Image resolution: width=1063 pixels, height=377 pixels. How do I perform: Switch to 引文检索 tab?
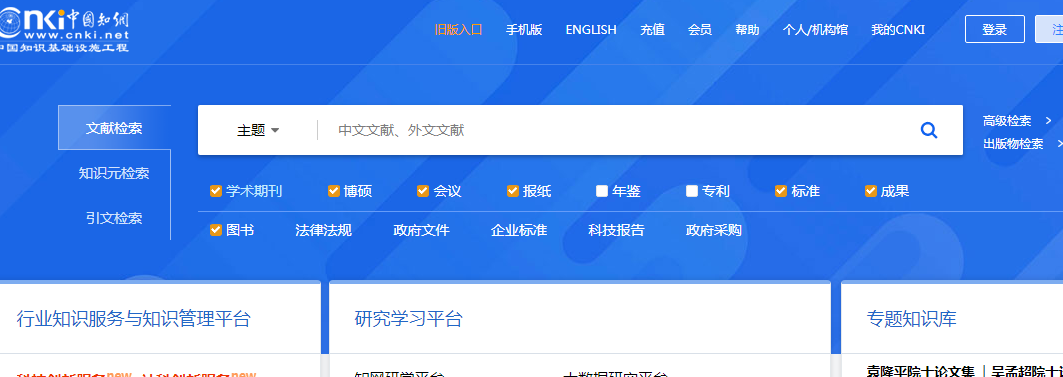click(114, 218)
